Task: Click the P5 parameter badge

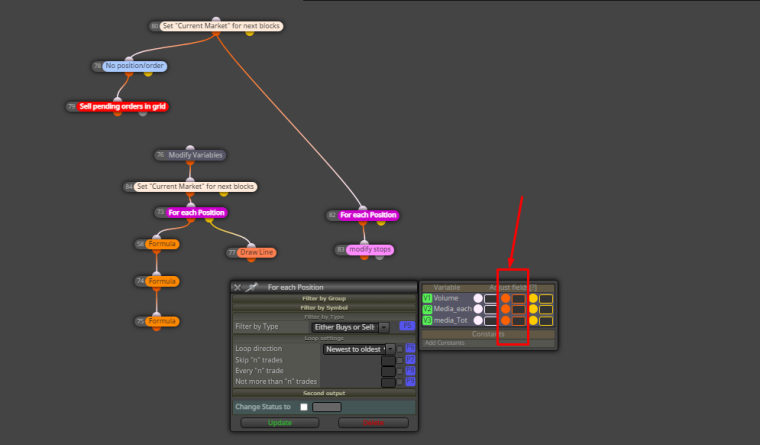Action: 407,326
